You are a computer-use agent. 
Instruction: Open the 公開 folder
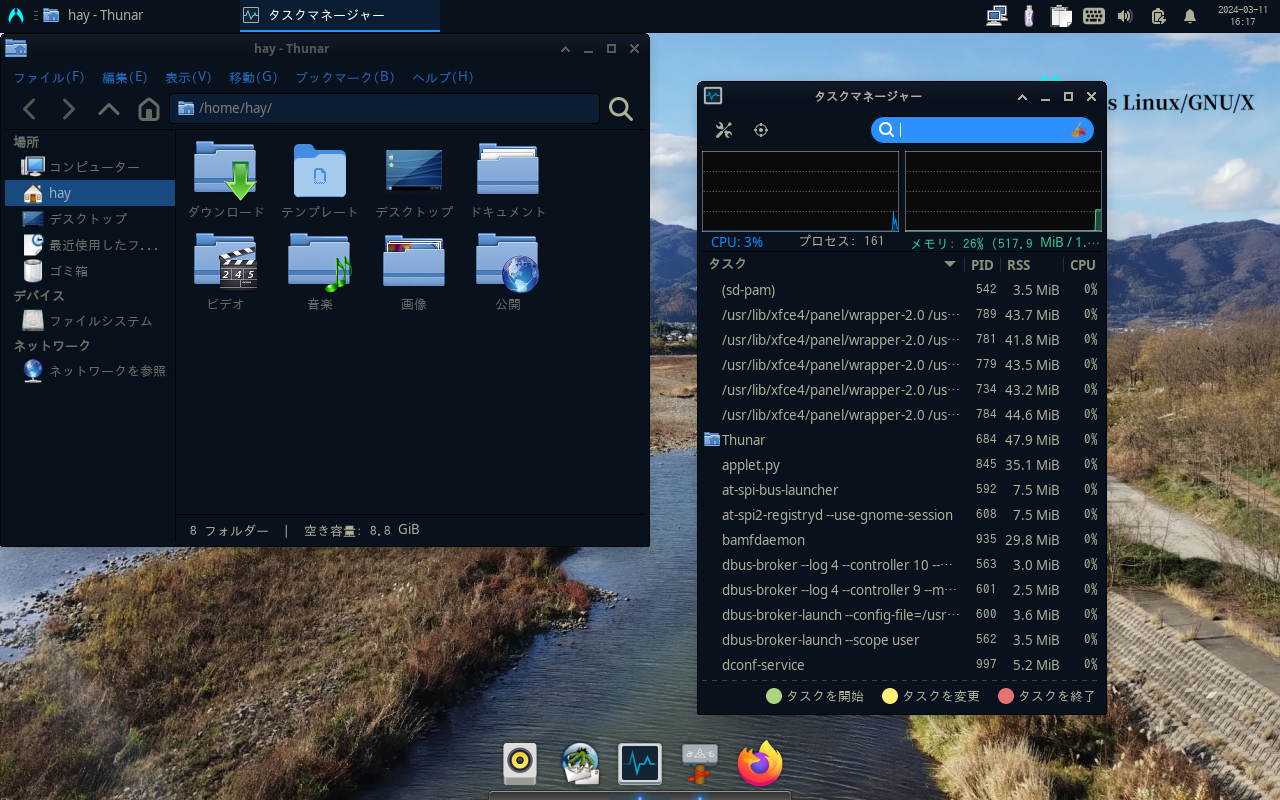pos(508,272)
